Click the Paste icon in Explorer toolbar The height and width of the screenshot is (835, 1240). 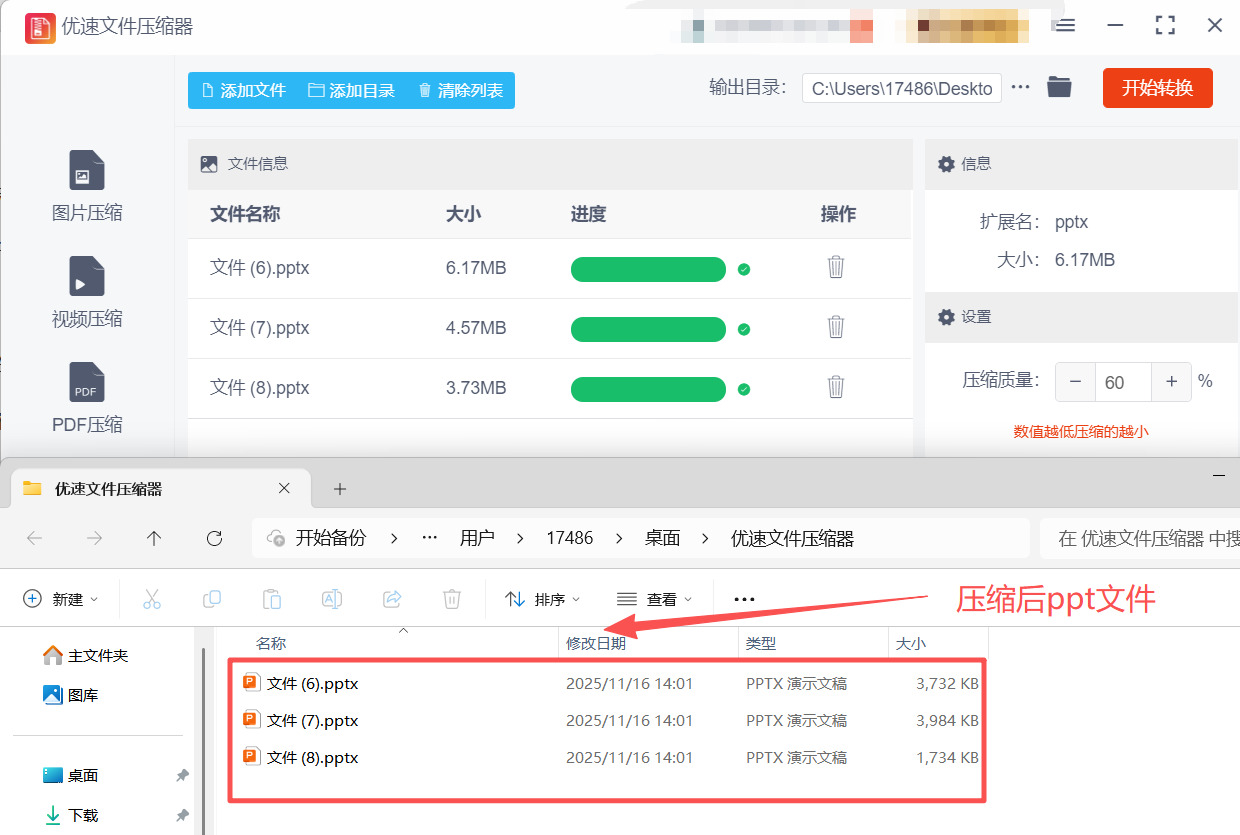[x=272, y=599]
